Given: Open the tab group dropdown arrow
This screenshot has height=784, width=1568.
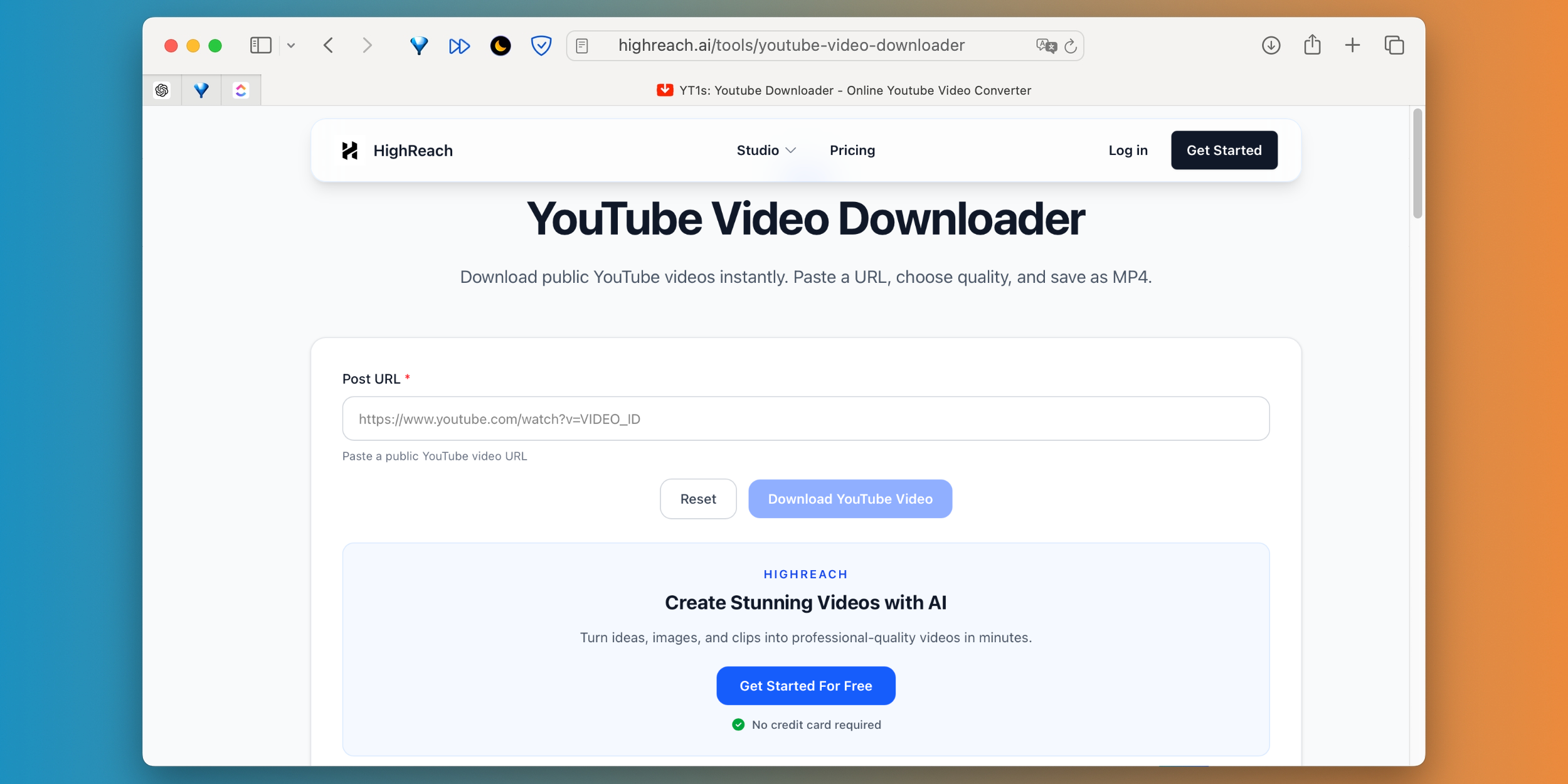Looking at the screenshot, I should [291, 45].
